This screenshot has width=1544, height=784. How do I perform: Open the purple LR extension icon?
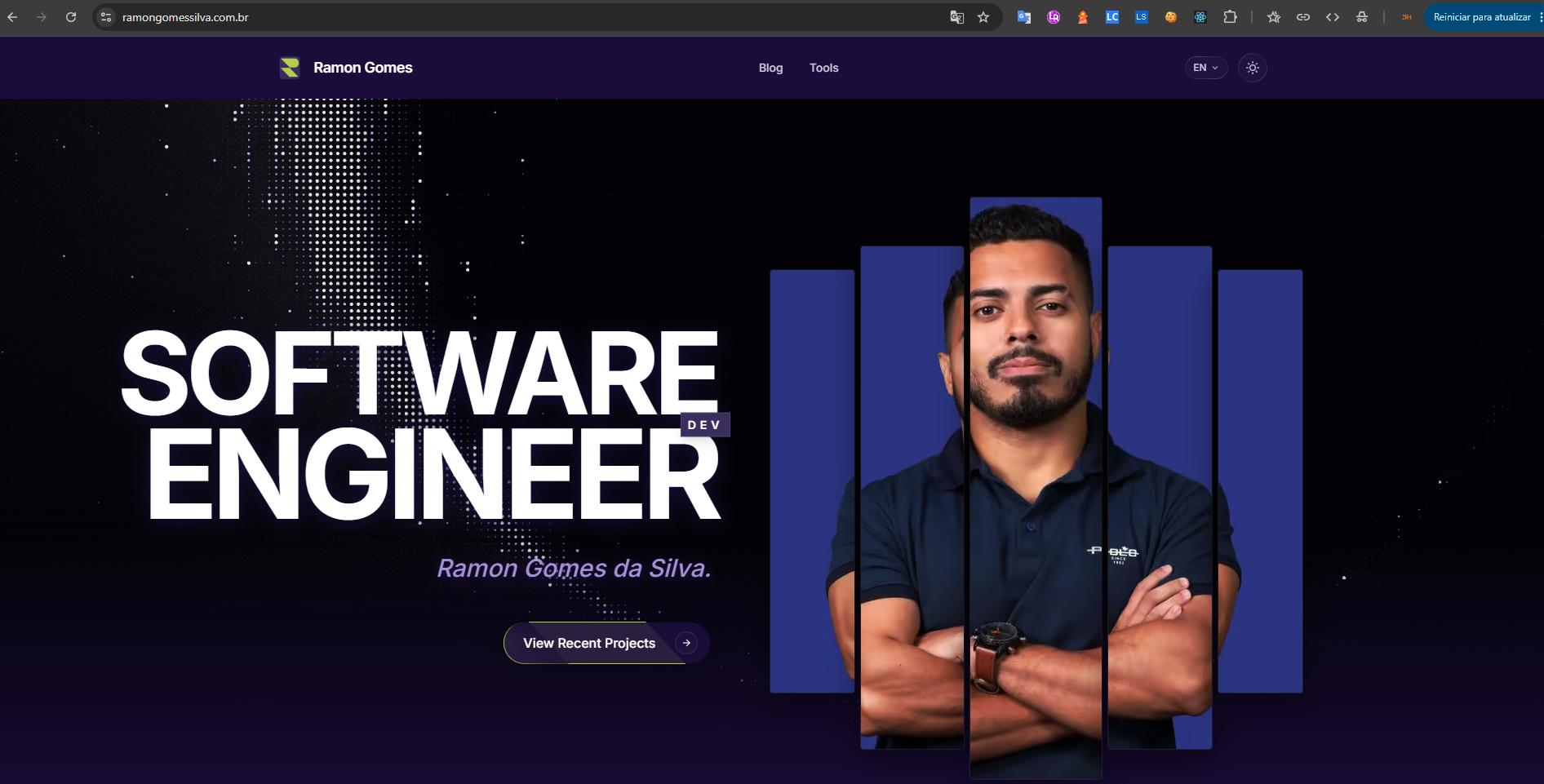pyautogui.click(x=1054, y=17)
